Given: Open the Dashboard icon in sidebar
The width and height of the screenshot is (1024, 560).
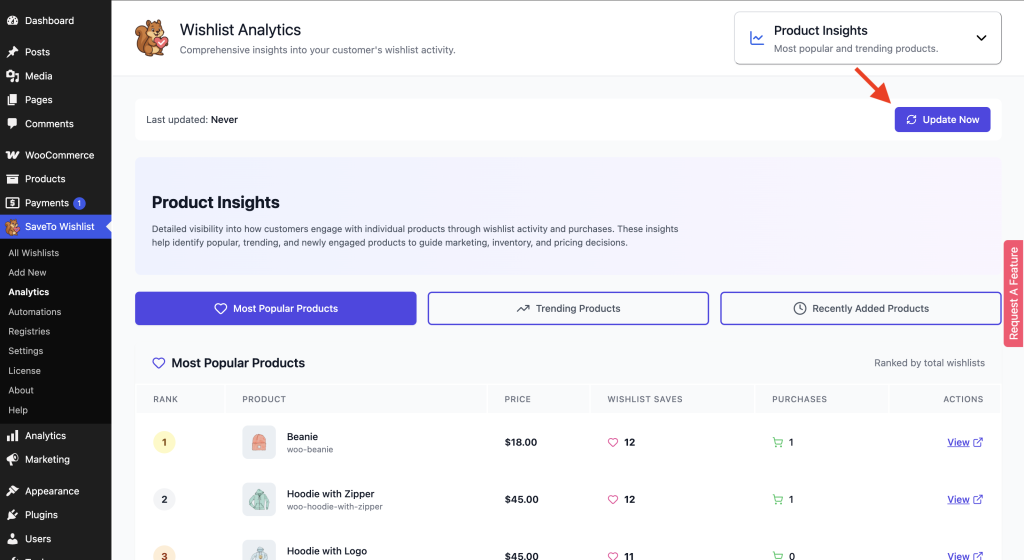Looking at the screenshot, I should (x=12, y=21).
